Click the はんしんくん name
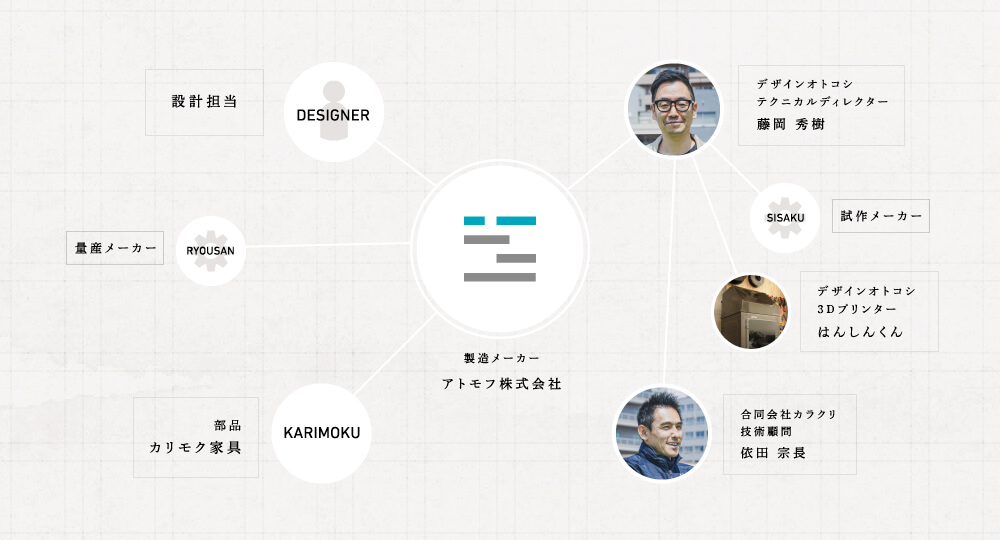 click(860, 332)
